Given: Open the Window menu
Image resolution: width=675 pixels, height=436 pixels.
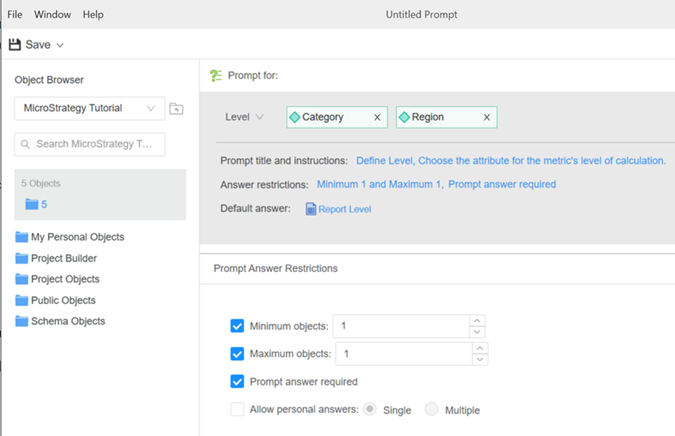Looking at the screenshot, I should pos(52,15).
